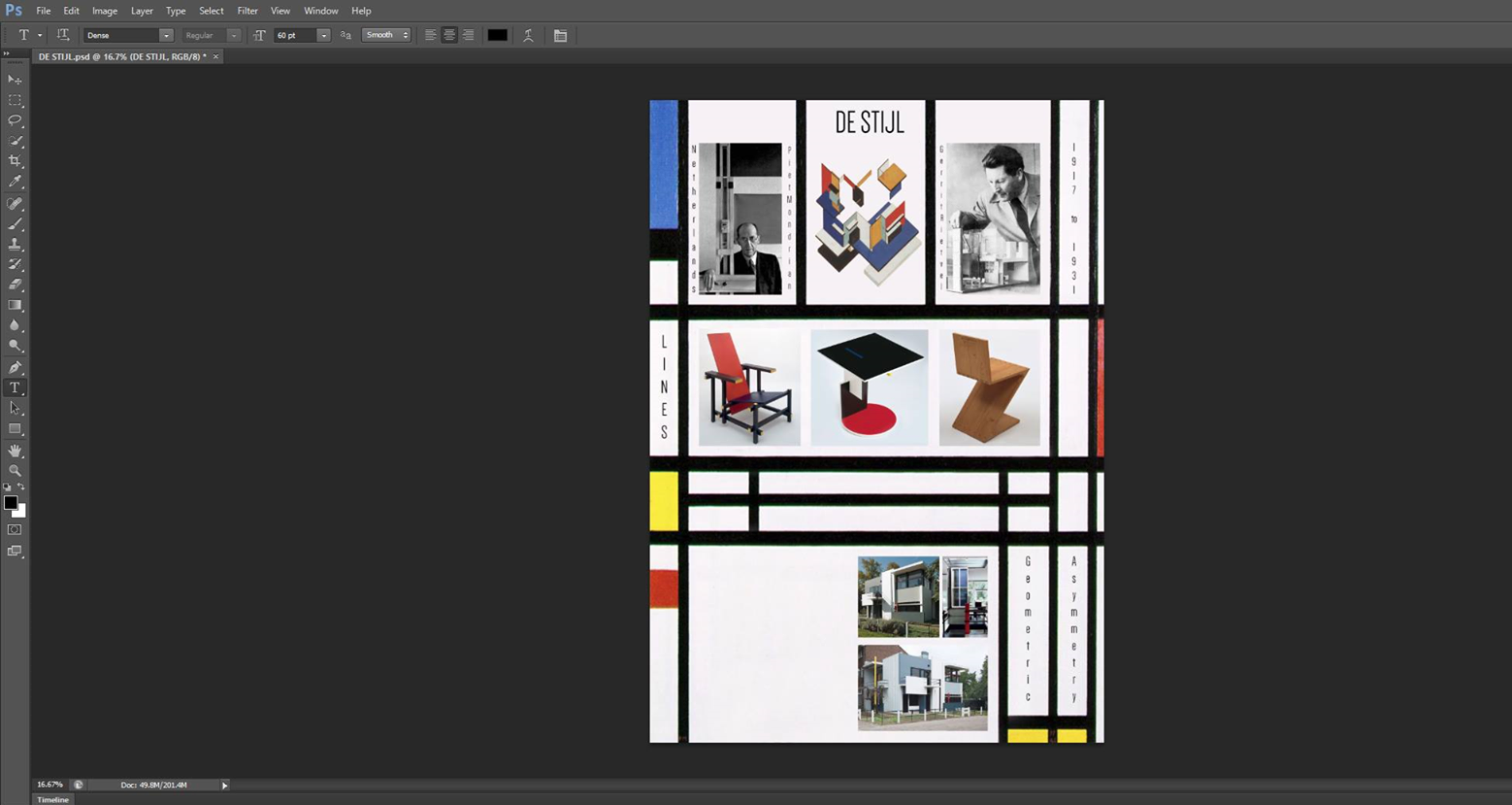Open the text color swatch picker
The image size is (1512, 805).
497,35
